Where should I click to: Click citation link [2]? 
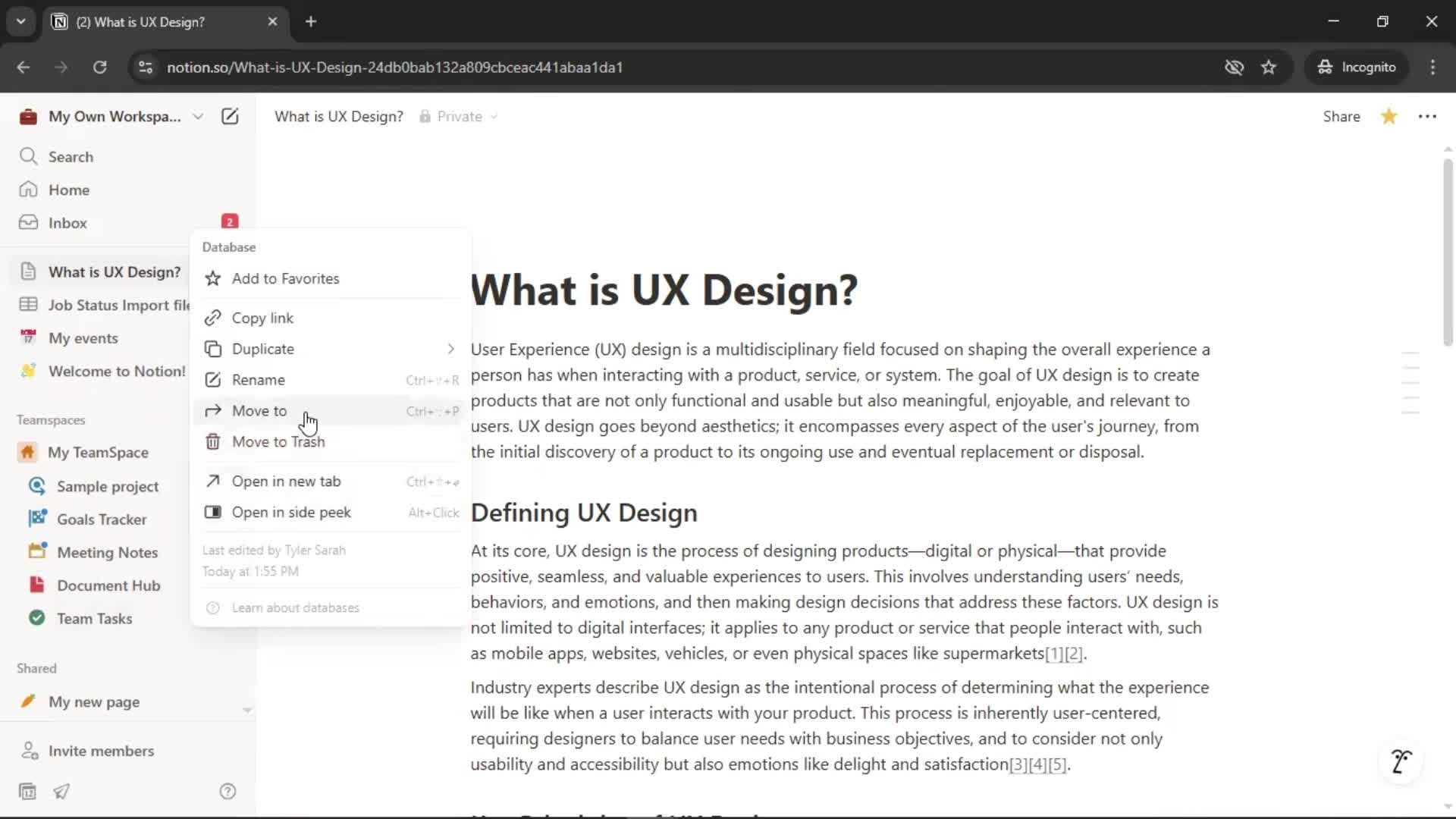click(1073, 654)
